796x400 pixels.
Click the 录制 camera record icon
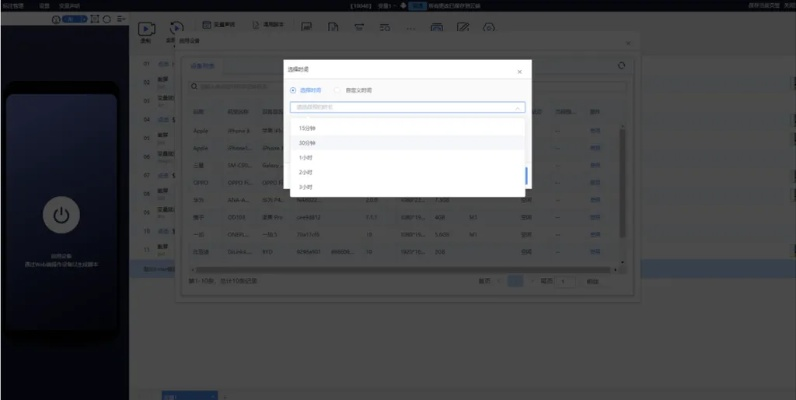coord(146,28)
